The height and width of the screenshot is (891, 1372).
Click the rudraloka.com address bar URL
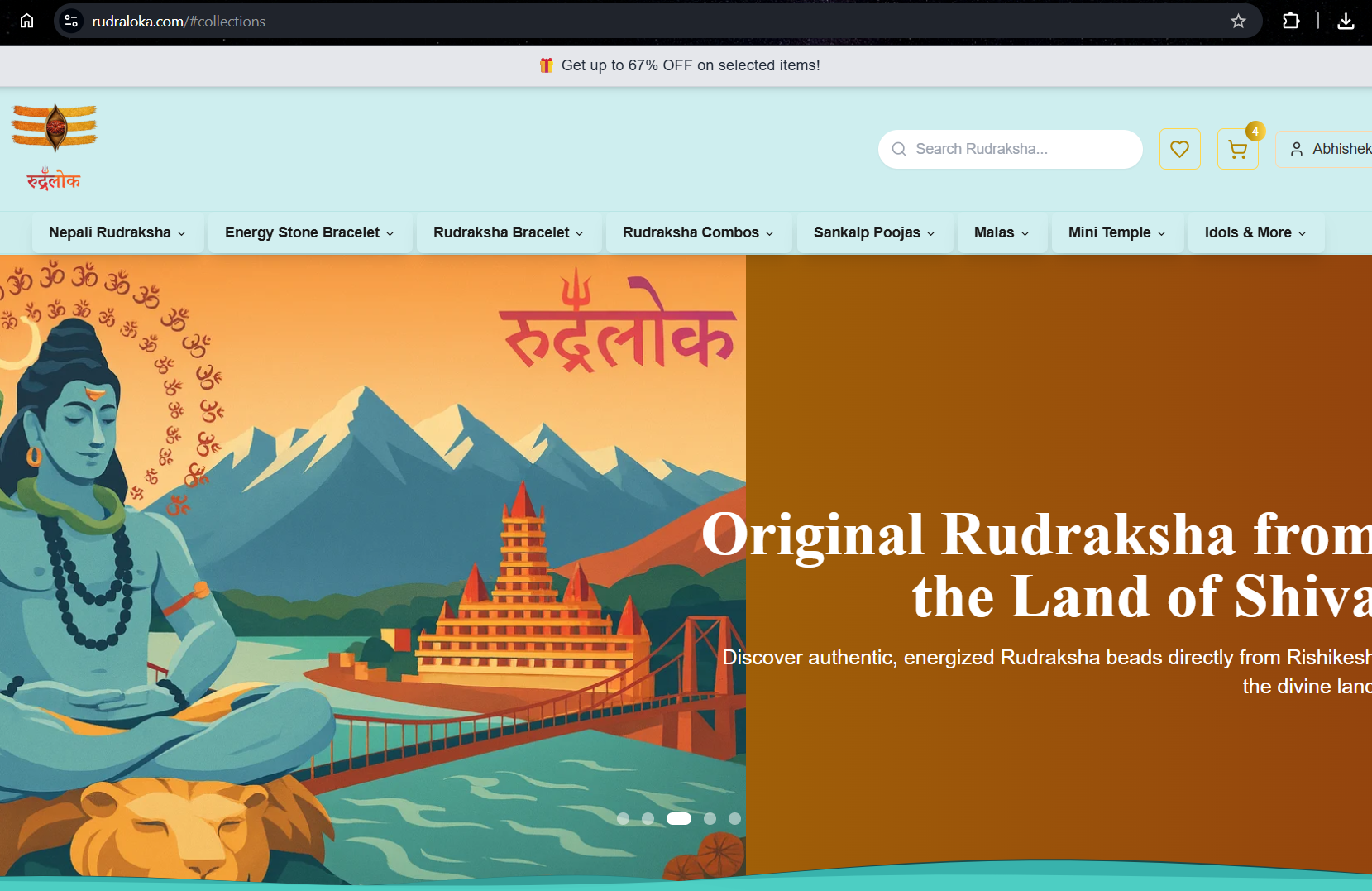pyautogui.click(x=179, y=22)
